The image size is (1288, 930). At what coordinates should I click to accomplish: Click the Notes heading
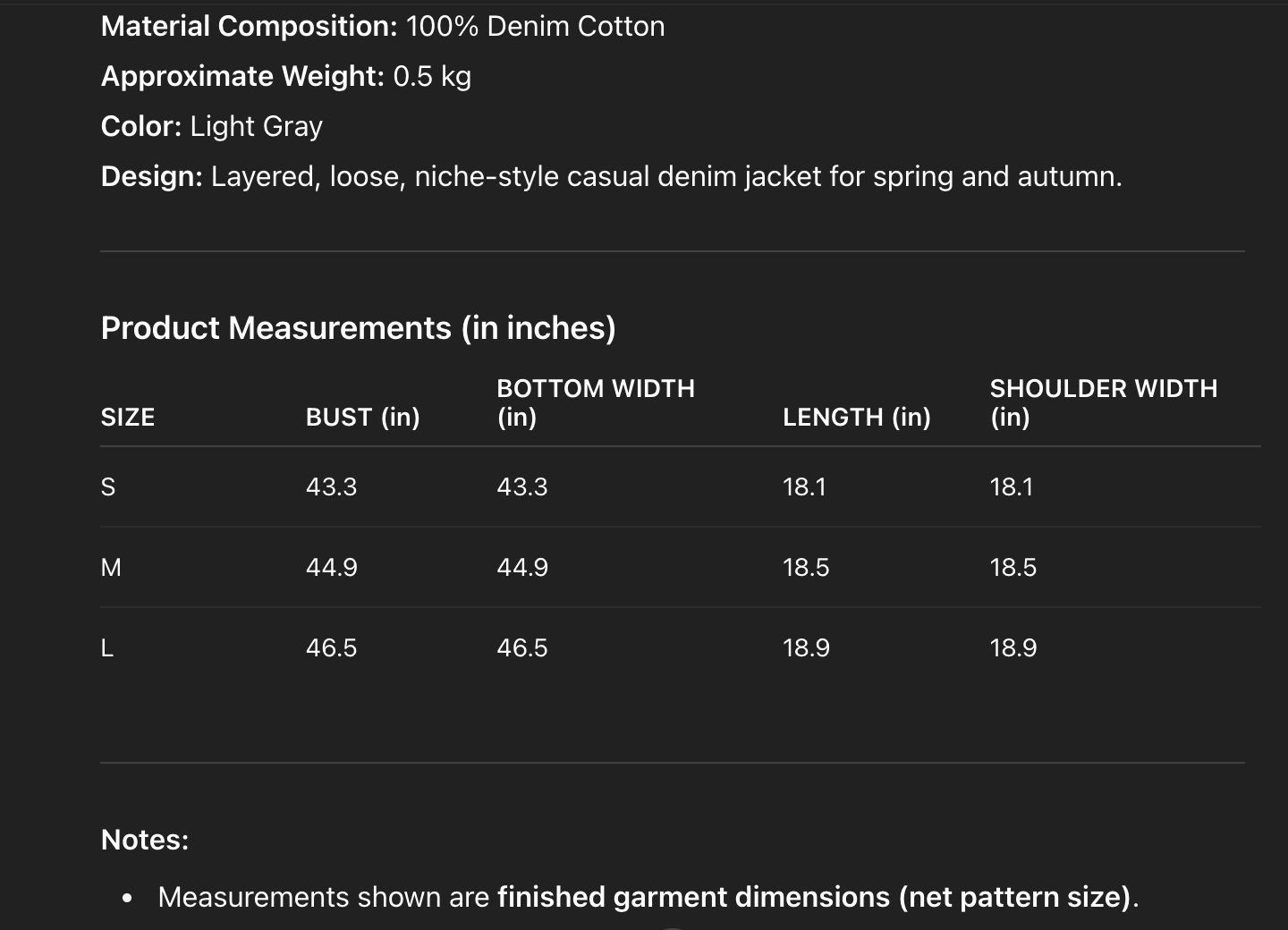pos(145,841)
